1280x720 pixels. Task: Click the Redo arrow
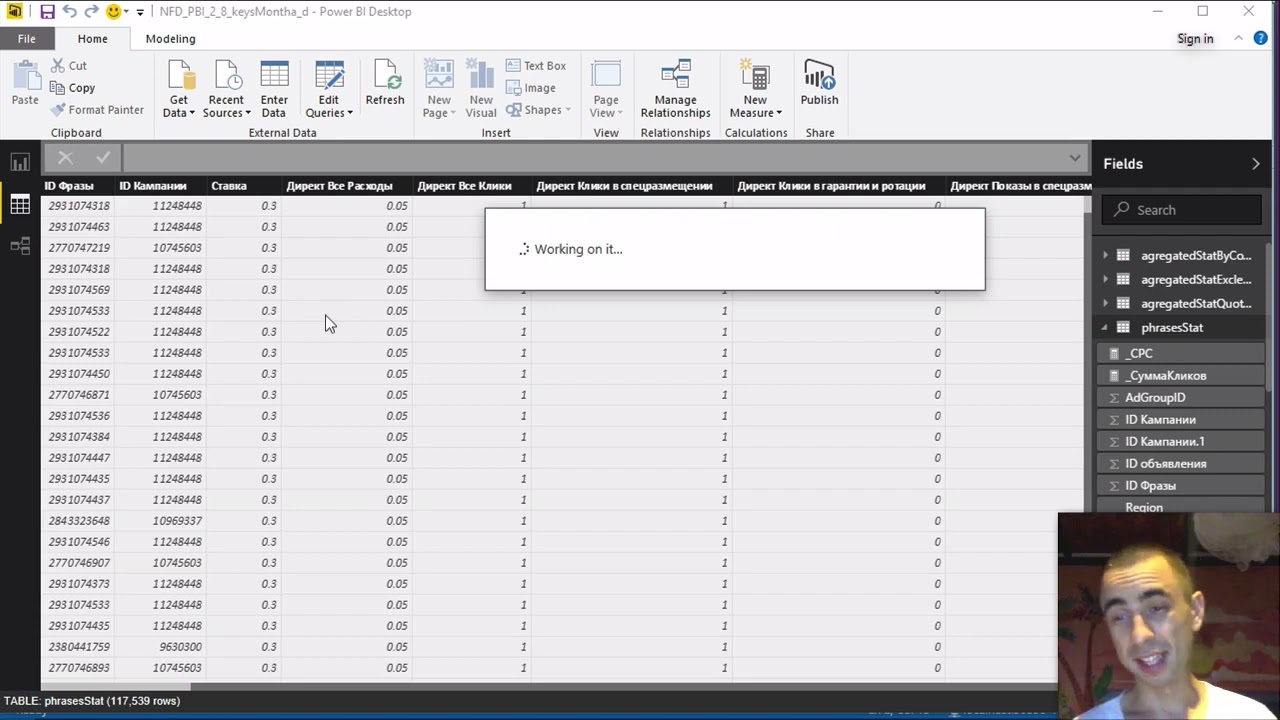coord(91,12)
